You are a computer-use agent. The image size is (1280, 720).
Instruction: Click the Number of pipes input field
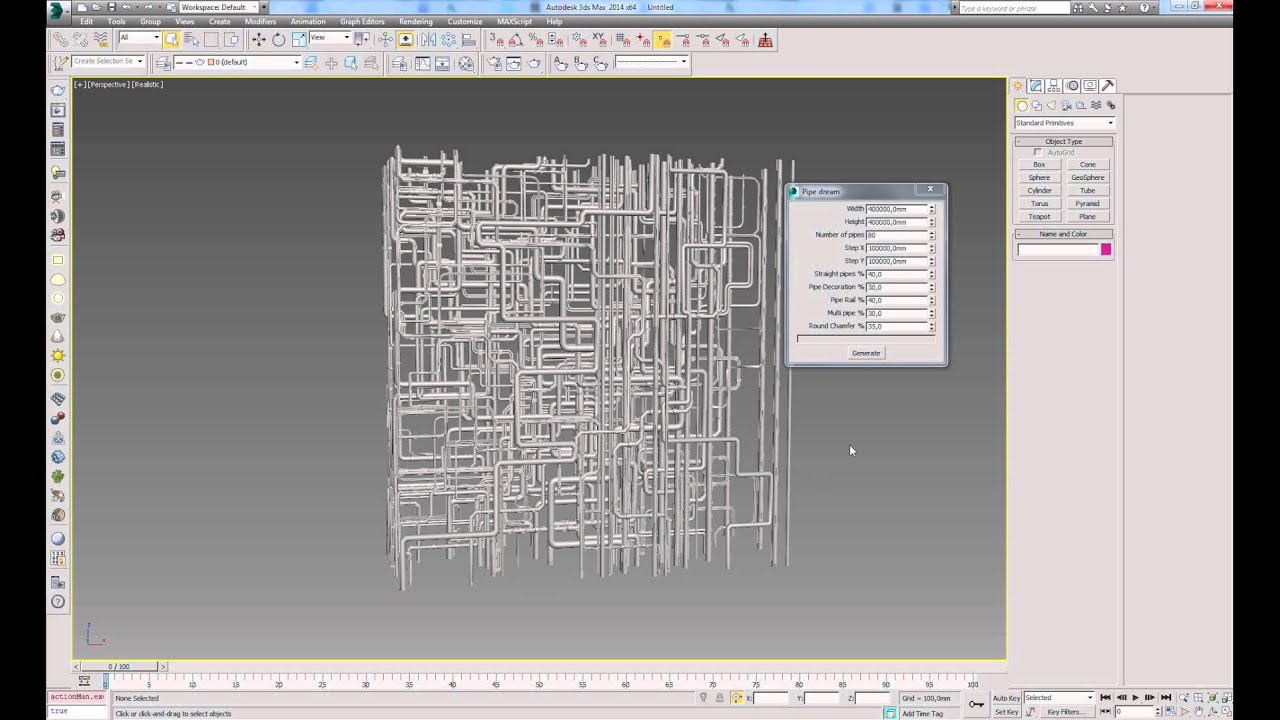point(896,235)
